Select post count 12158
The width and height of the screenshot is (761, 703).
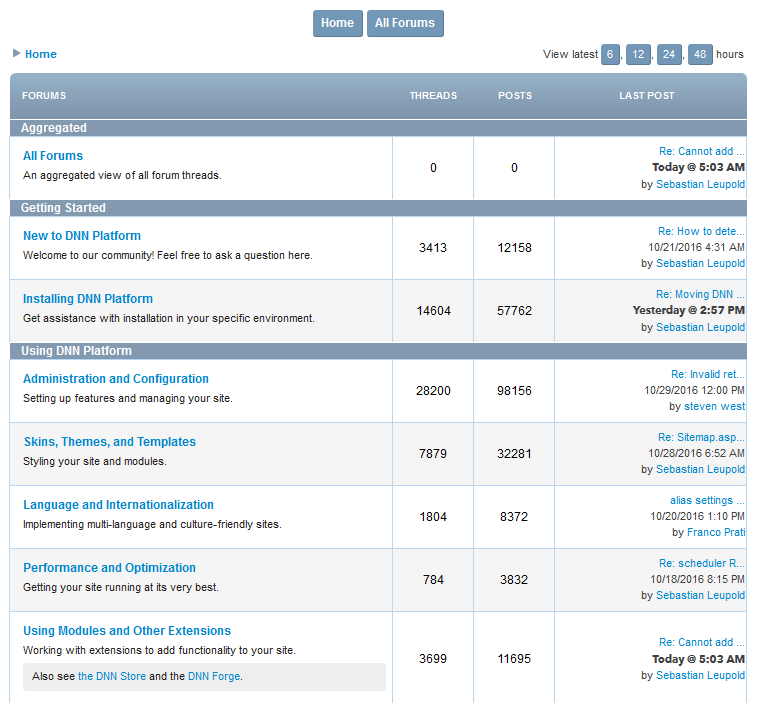tap(514, 248)
